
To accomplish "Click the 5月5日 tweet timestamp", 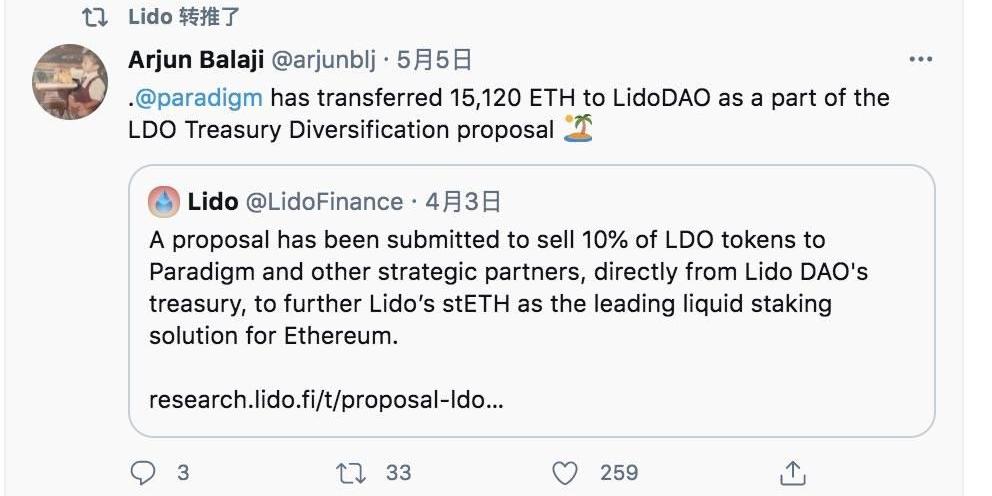I will [x=434, y=60].
